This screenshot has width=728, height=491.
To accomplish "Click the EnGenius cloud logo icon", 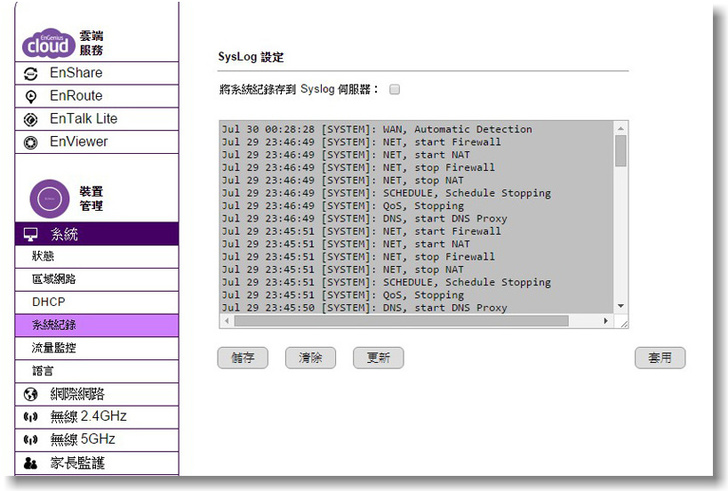I will point(47,43).
